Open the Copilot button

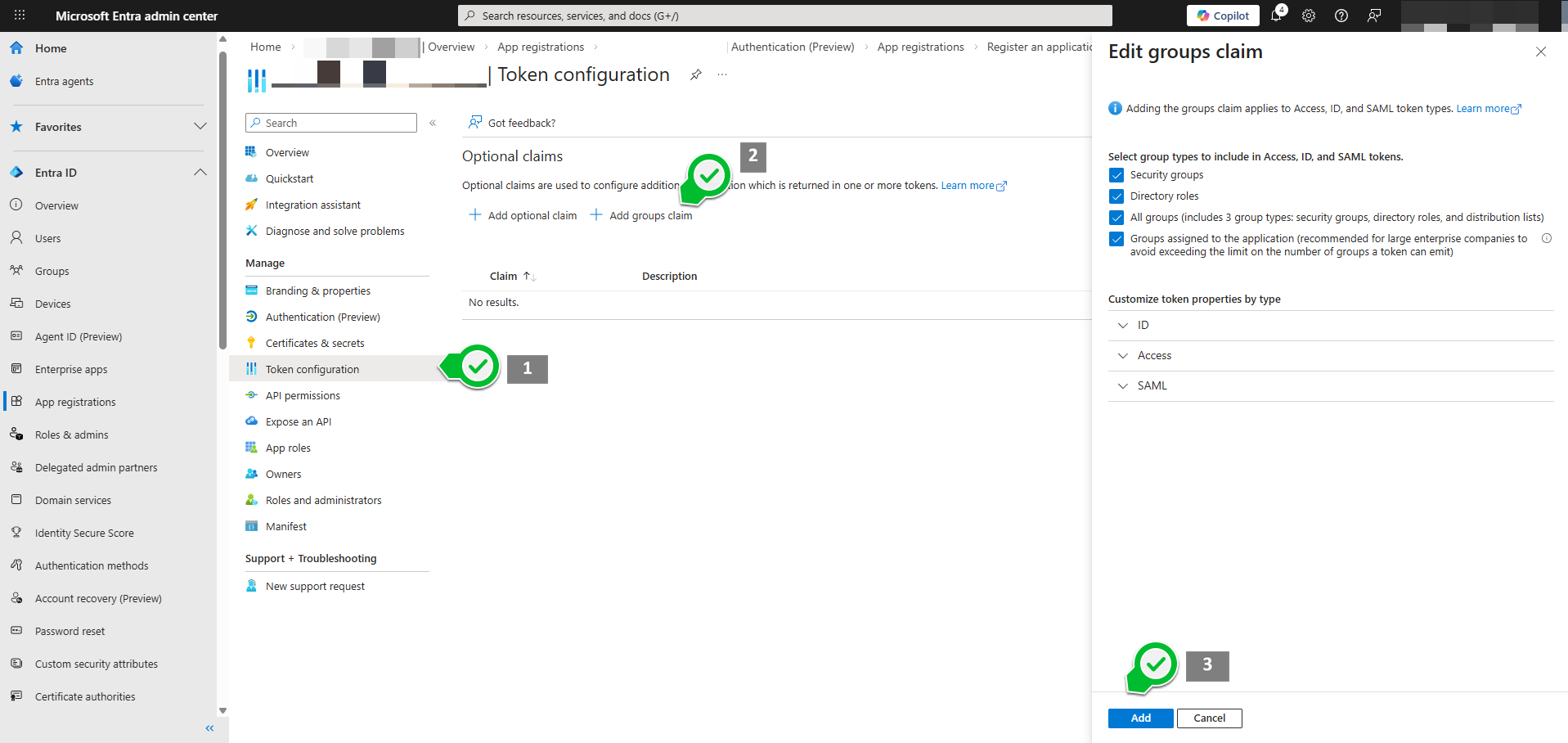1224,16
